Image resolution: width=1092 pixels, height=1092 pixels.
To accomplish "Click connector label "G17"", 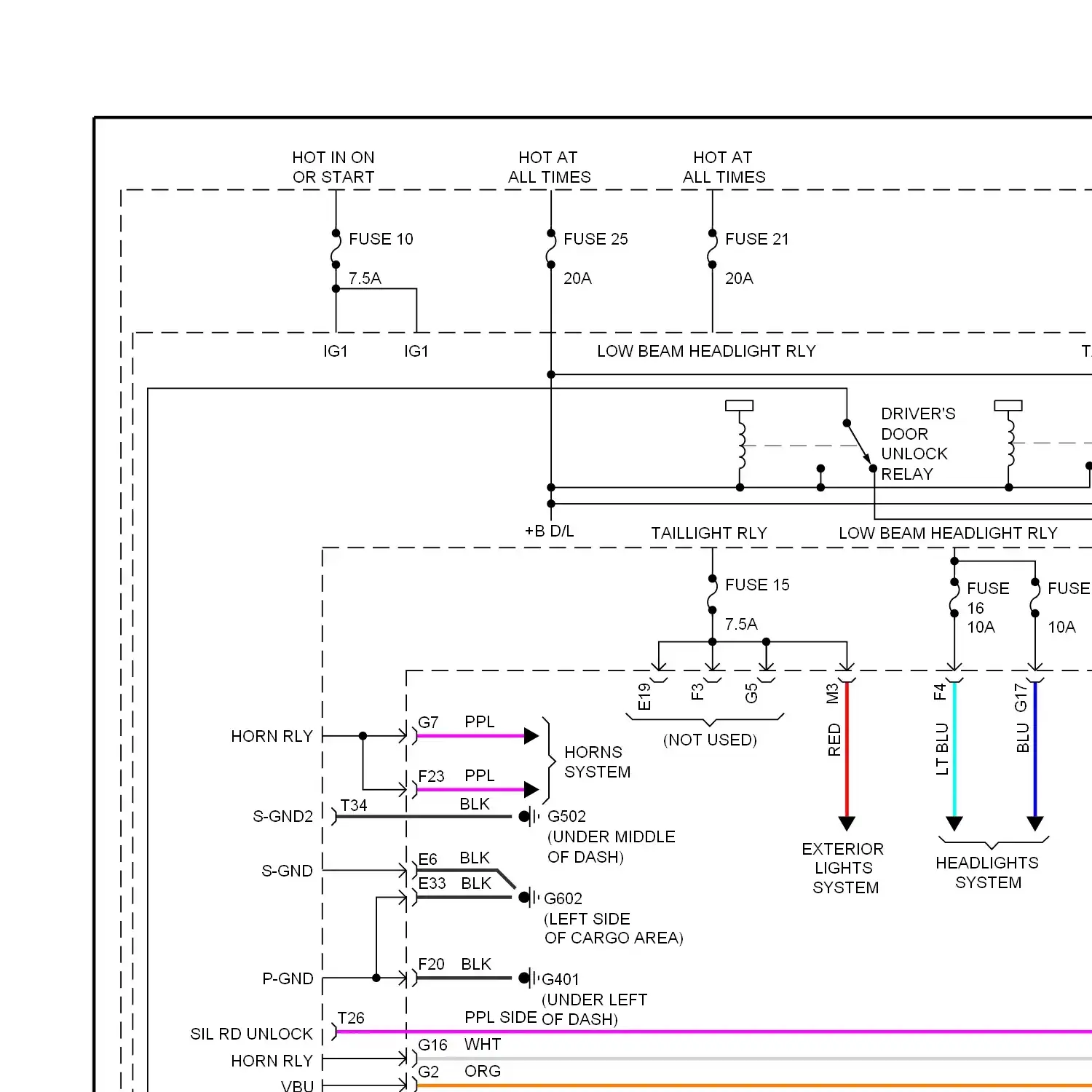I will (x=1021, y=697).
